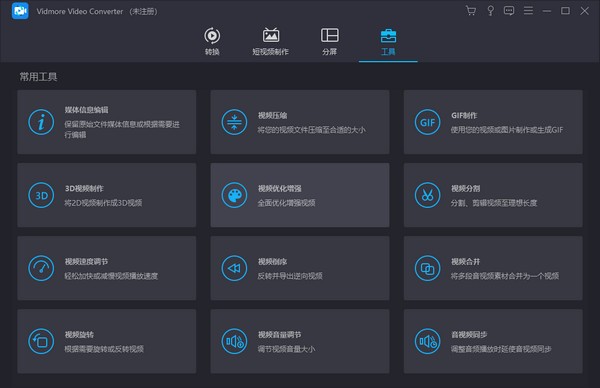Click the GIF maker icon
Screen dimensions: 600x388
click(427, 122)
